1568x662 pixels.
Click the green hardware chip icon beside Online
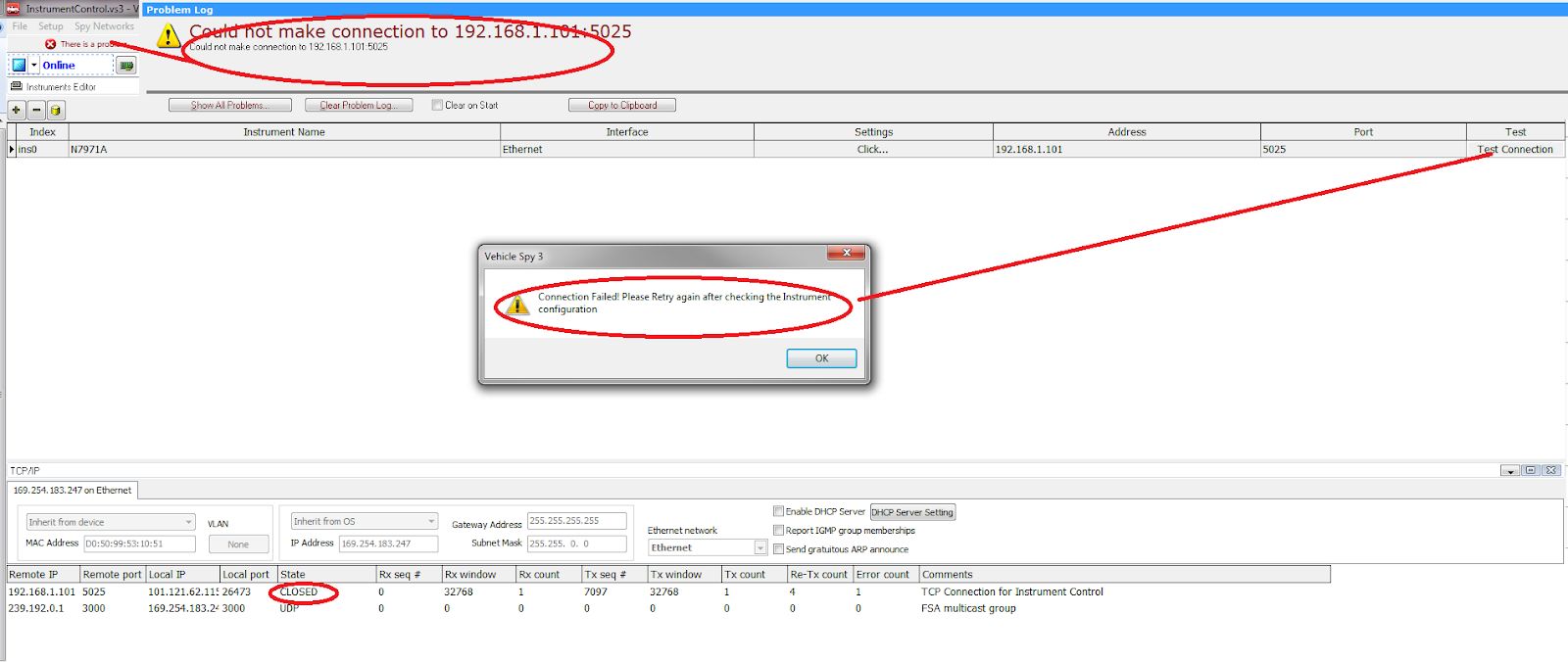[x=125, y=66]
